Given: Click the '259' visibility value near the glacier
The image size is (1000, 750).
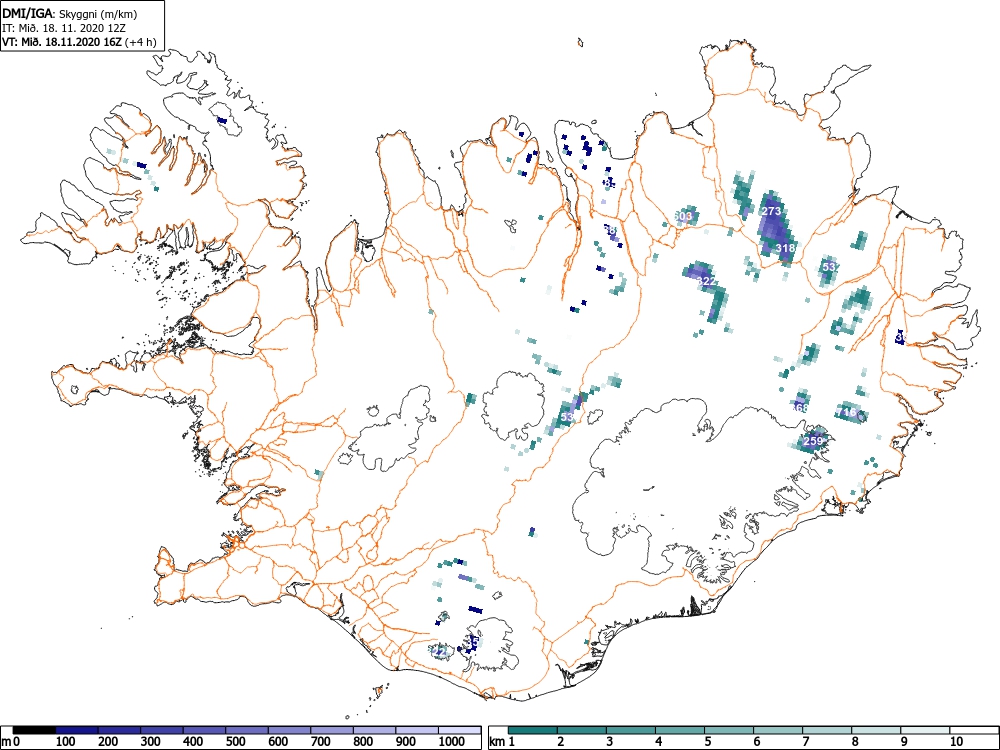Looking at the screenshot, I should (813, 441).
